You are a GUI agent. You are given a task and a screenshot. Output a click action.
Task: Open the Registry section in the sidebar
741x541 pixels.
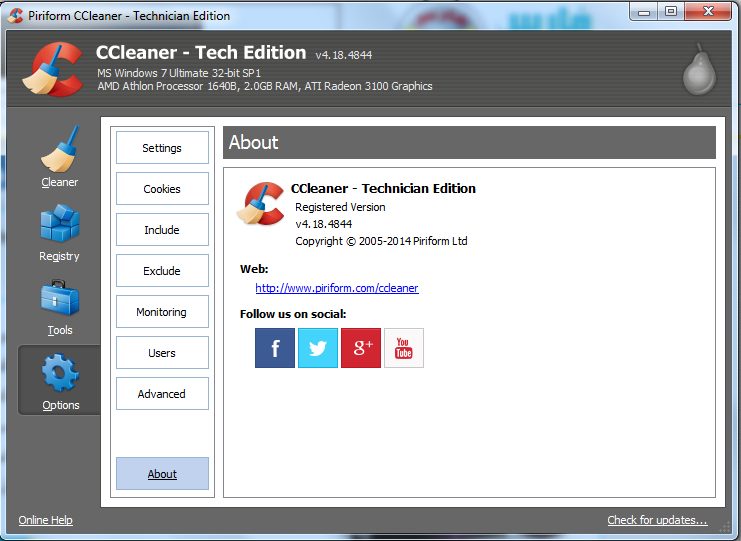(60, 232)
